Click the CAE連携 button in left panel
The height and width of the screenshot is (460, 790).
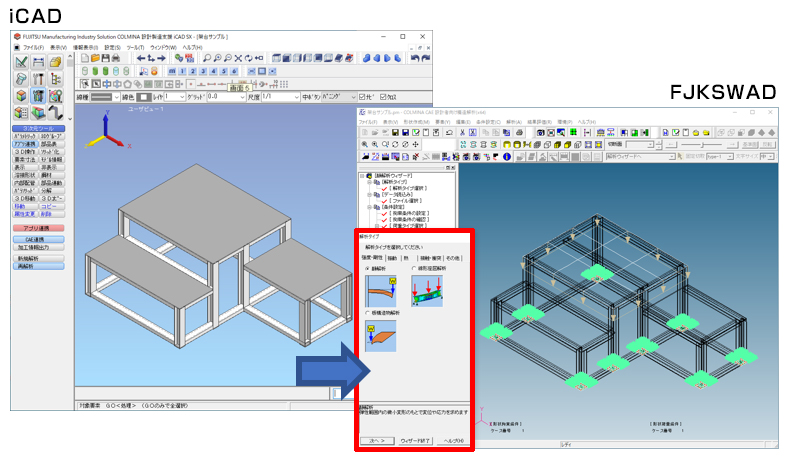click(x=38, y=239)
